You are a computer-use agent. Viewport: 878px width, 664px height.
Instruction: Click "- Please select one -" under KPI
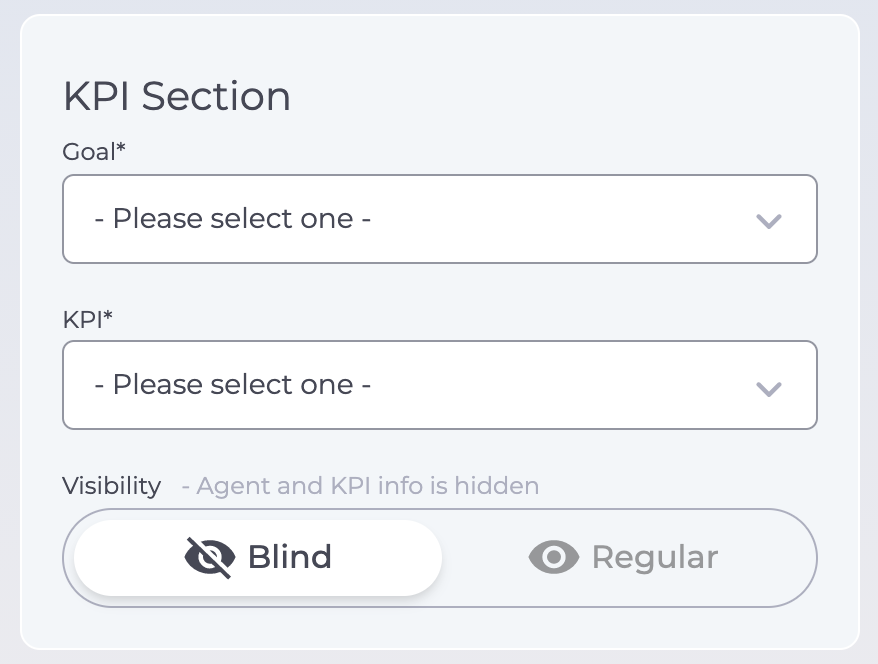click(233, 385)
